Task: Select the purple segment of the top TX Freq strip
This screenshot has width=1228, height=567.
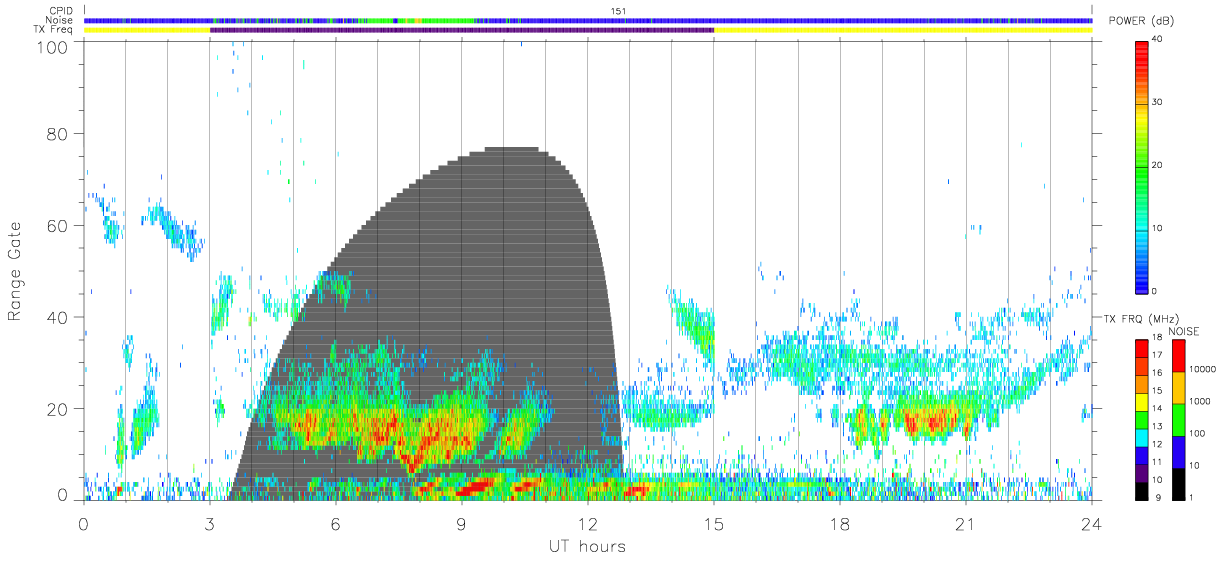Action: tap(462, 30)
